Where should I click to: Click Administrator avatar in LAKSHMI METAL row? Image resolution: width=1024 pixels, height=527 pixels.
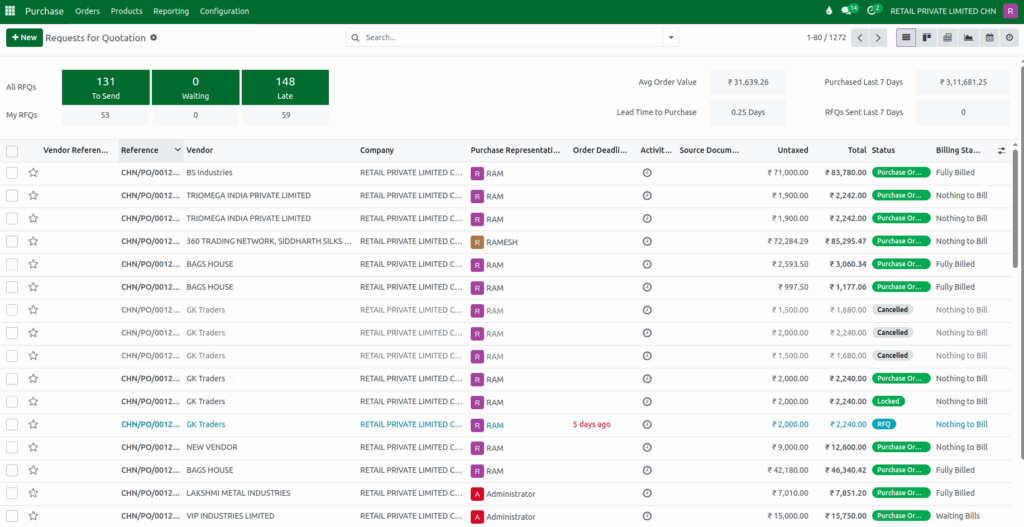point(477,494)
